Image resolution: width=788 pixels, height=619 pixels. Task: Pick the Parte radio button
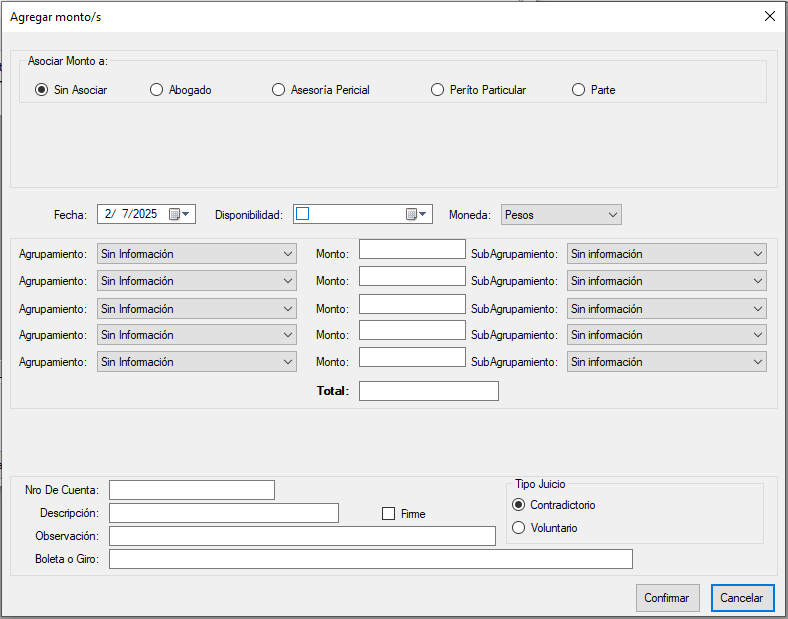pyautogui.click(x=579, y=90)
